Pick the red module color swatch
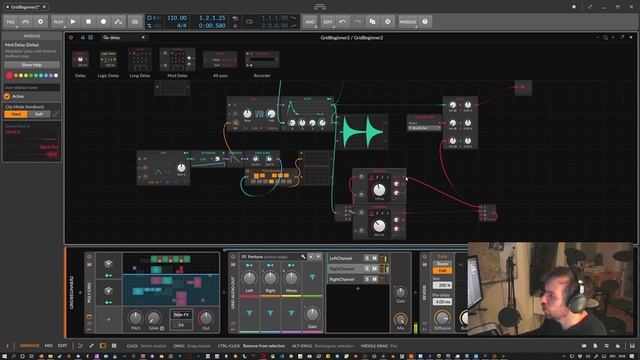 click(x=9, y=76)
